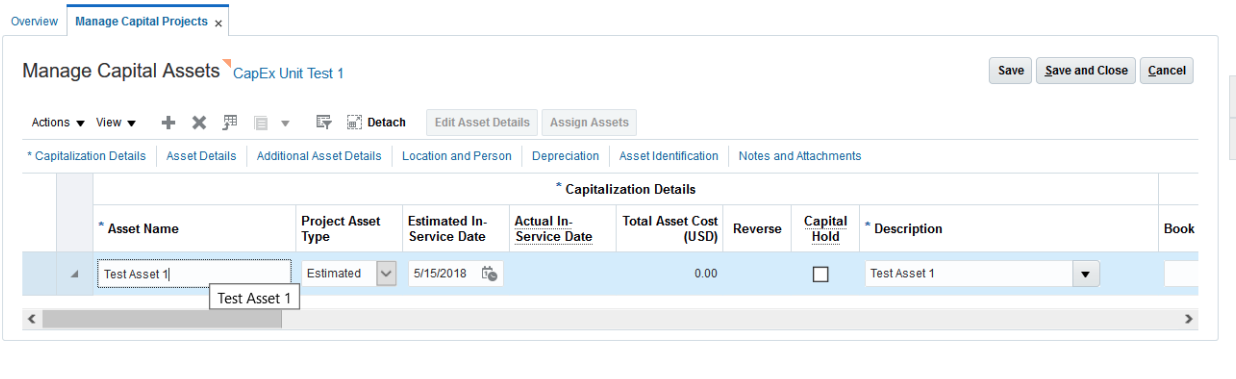This screenshot has width=1236, height=379.
Task: Expand the Description dropdown arrow
Action: [1086, 273]
